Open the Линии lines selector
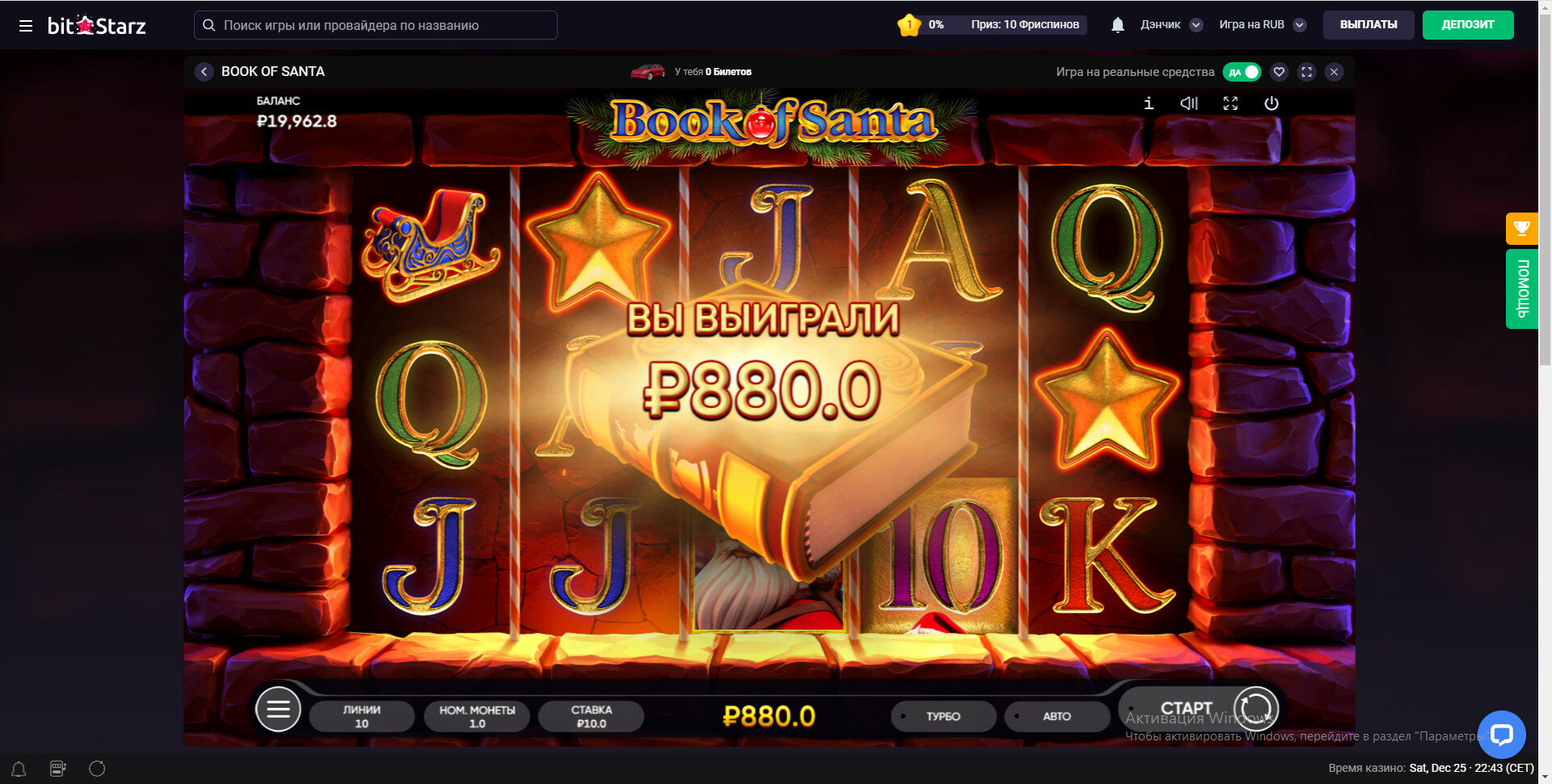 (361, 716)
